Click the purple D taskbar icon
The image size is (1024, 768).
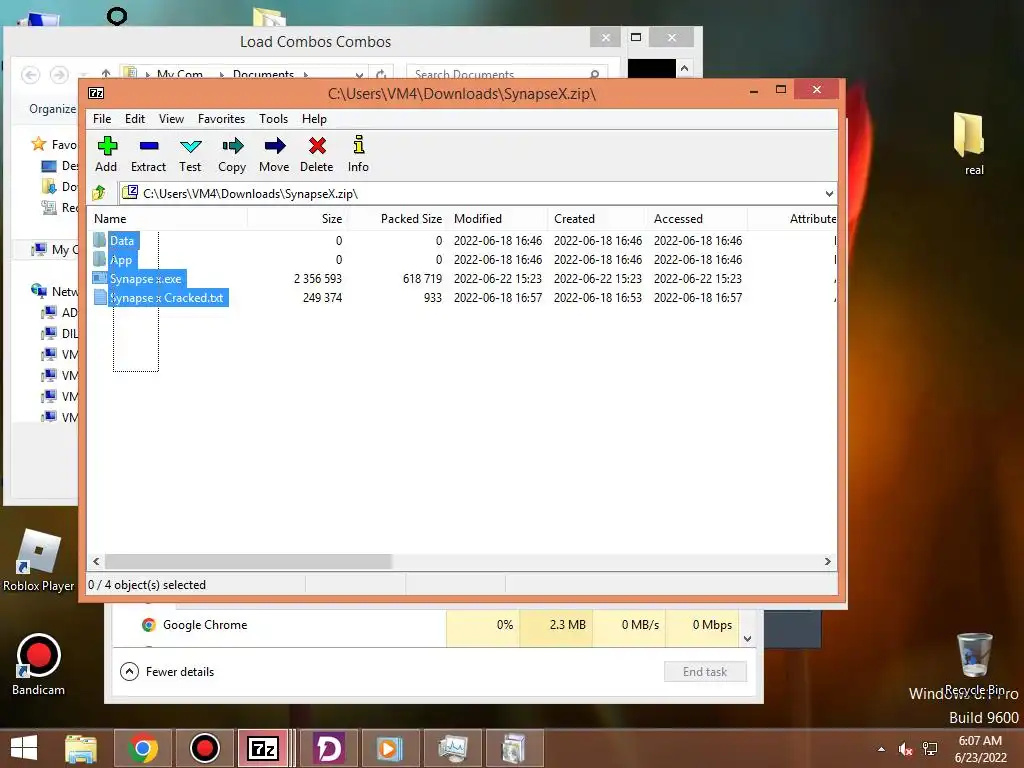click(328, 748)
